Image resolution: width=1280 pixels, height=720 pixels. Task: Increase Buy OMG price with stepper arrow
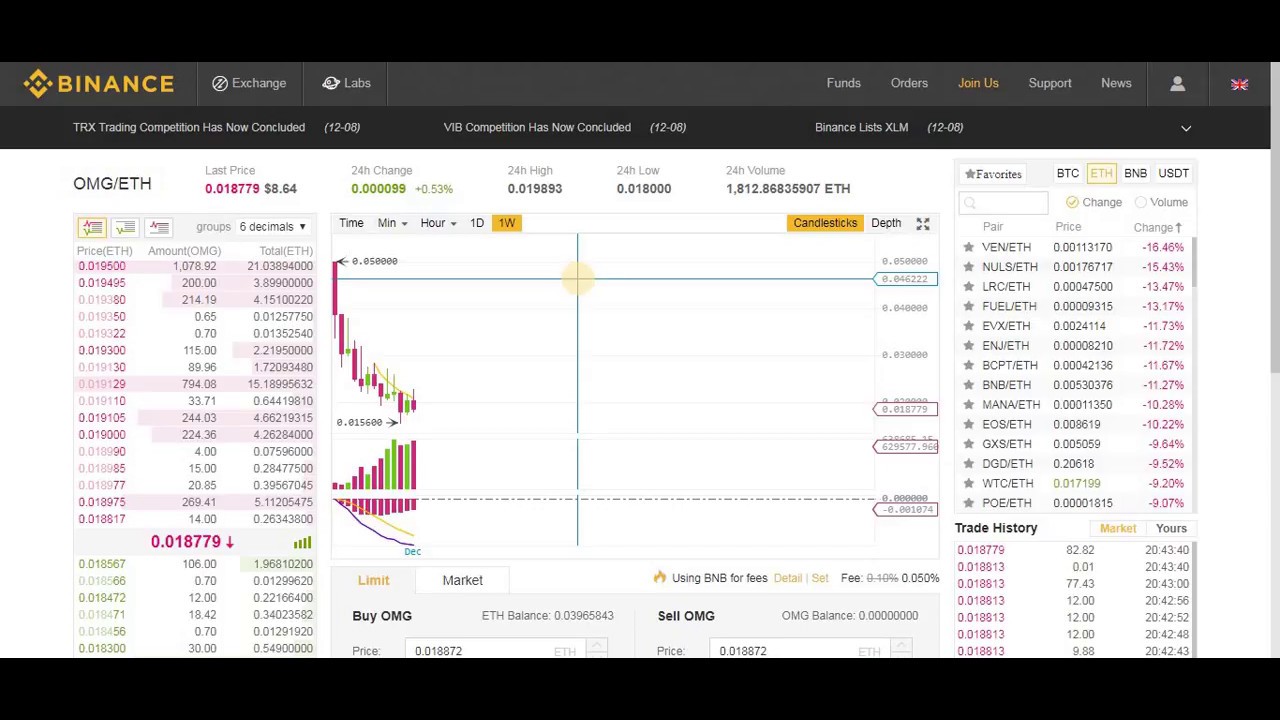[x=597, y=645]
